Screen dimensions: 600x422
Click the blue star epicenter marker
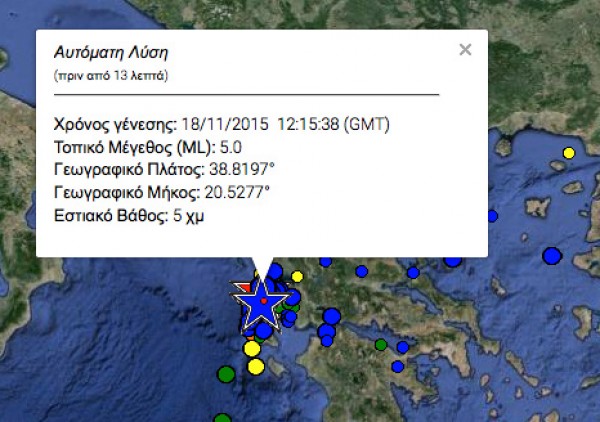262,299
